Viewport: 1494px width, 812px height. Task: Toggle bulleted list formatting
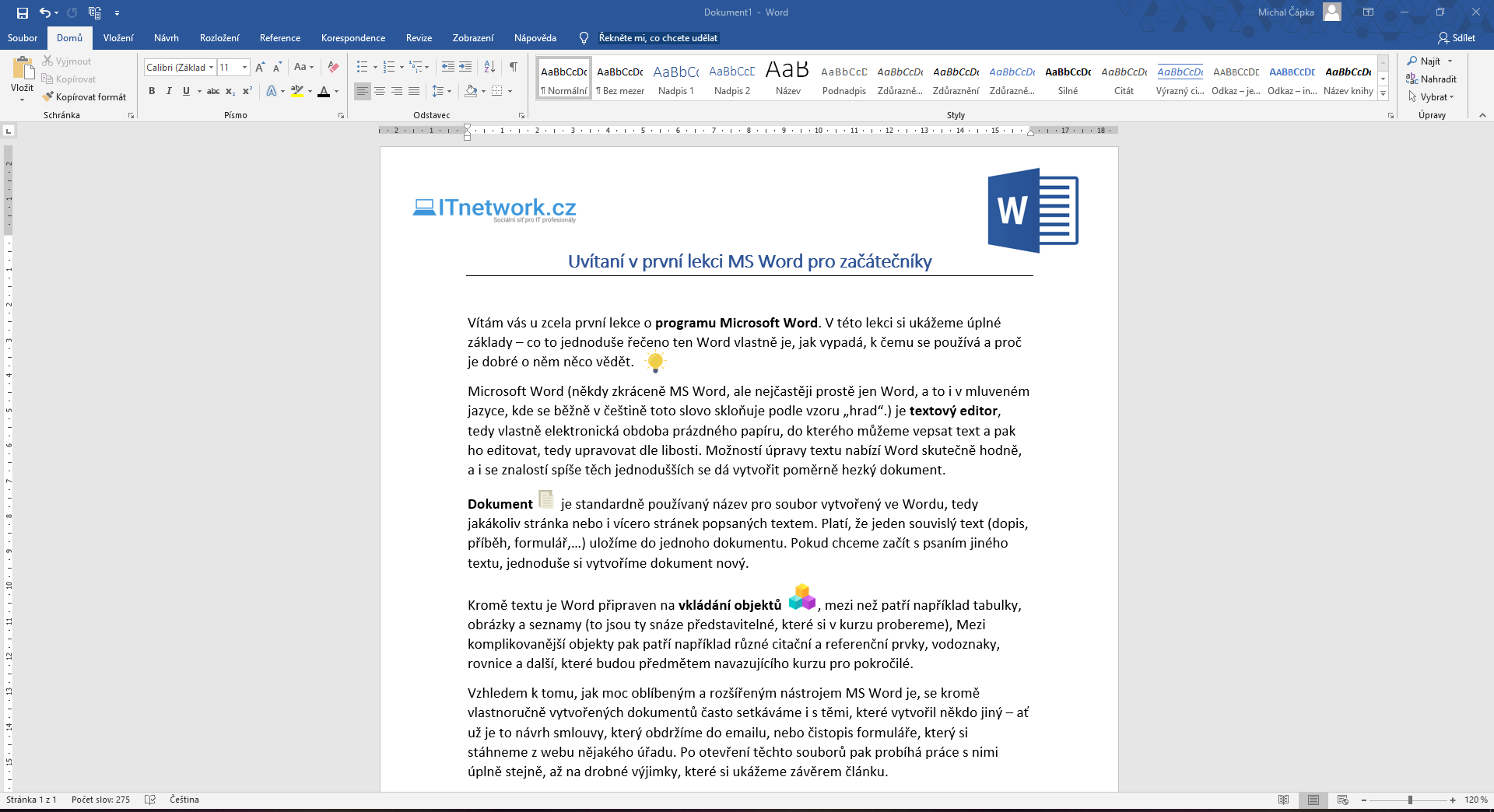[362, 68]
